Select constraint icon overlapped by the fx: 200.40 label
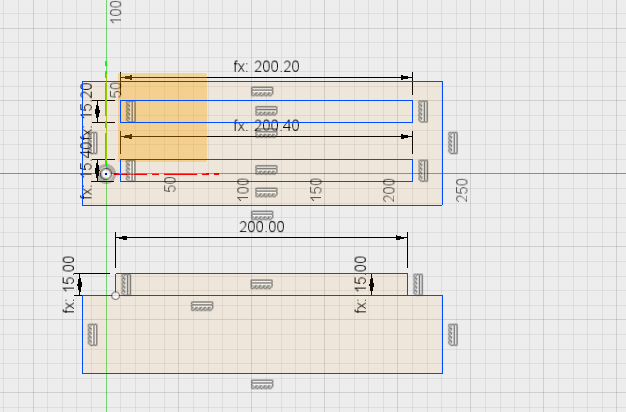Image resolution: width=626 pixels, height=412 pixels. pos(266,133)
